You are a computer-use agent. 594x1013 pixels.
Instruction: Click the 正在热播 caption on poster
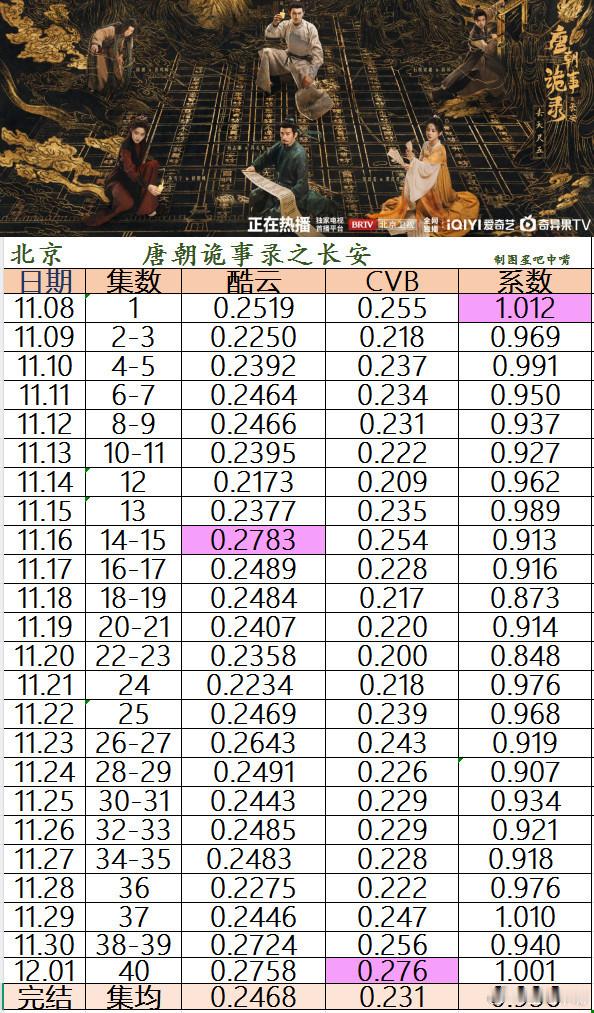279,224
